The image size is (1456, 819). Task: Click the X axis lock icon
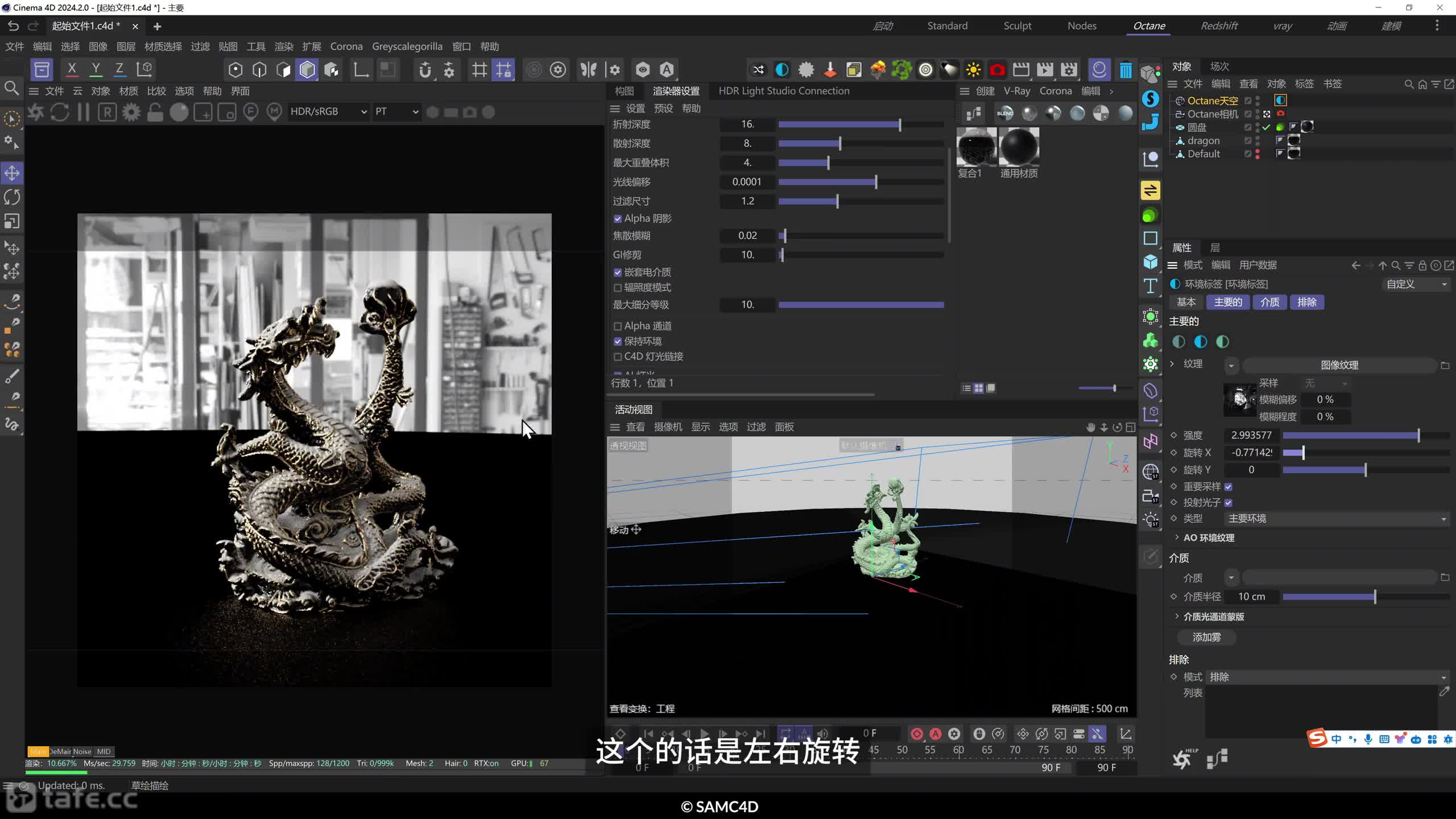pyautogui.click(x=72, y=69)
